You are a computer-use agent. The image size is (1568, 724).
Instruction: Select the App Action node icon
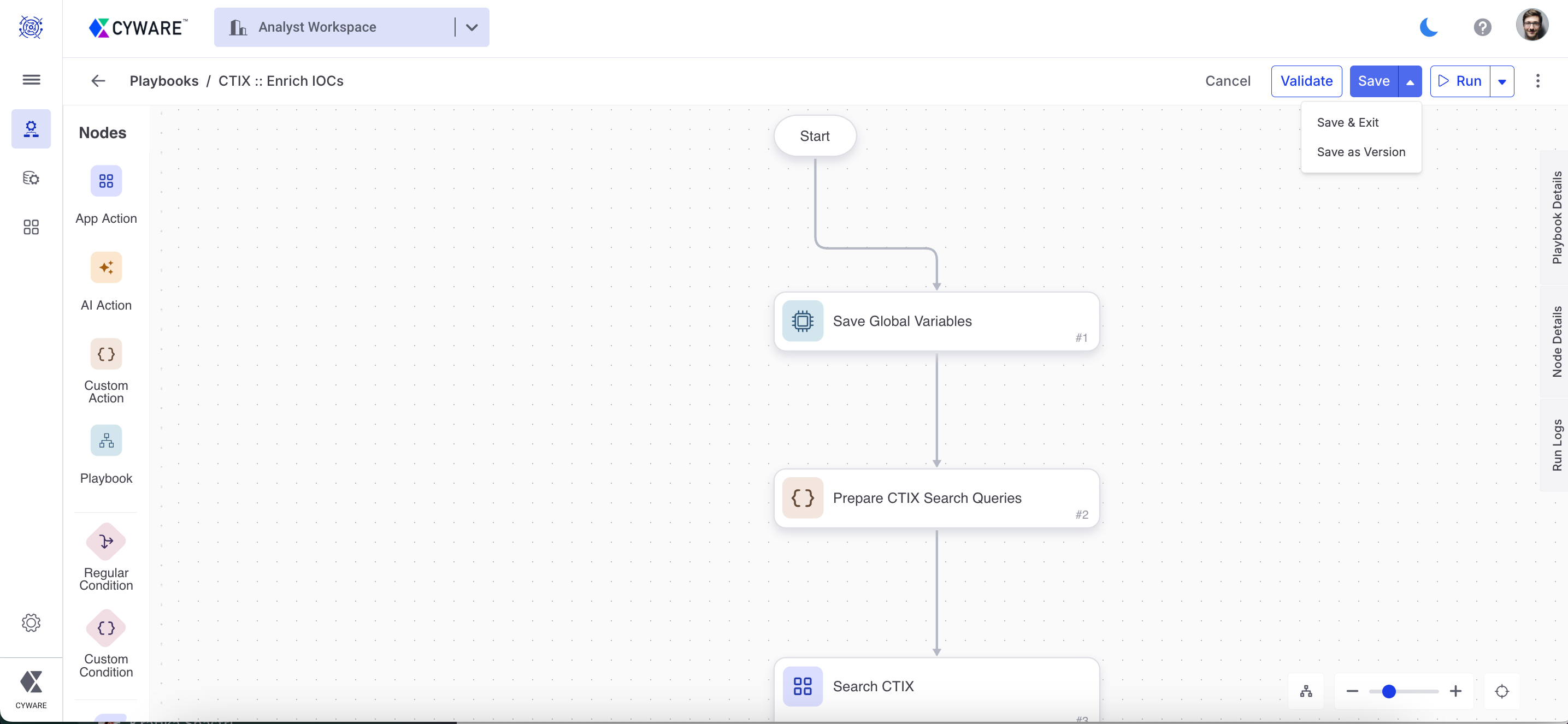pos(106,181)
